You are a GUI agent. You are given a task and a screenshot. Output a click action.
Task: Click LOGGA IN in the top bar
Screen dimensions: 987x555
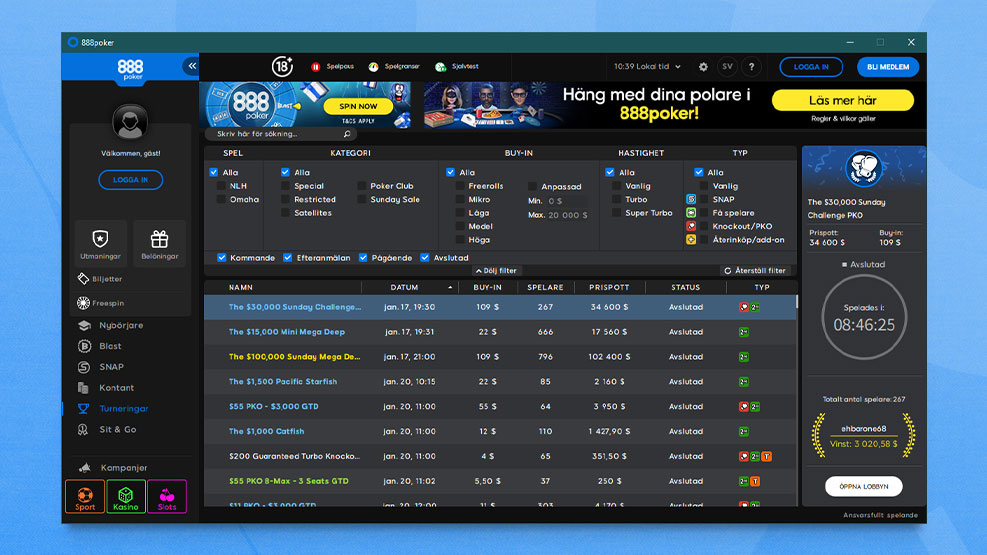point(811,67)
